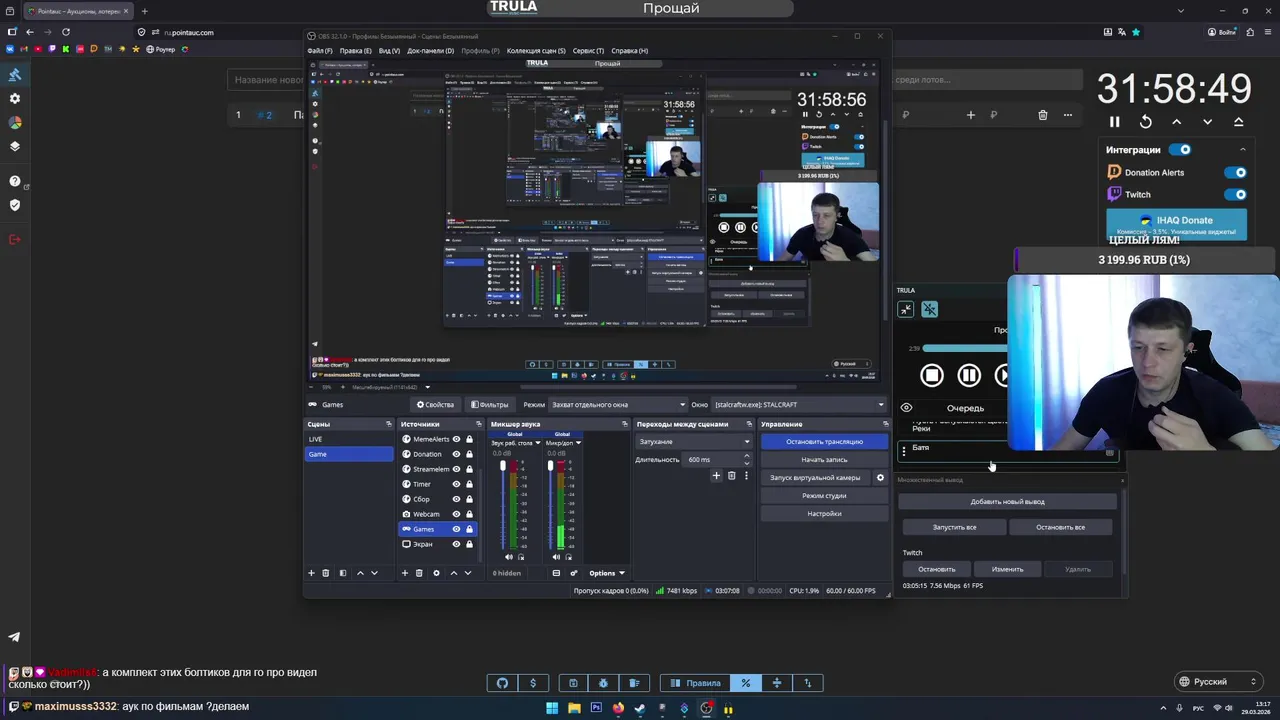Open the Звук раб. стола channel dropdown arrow

(537, 443)
